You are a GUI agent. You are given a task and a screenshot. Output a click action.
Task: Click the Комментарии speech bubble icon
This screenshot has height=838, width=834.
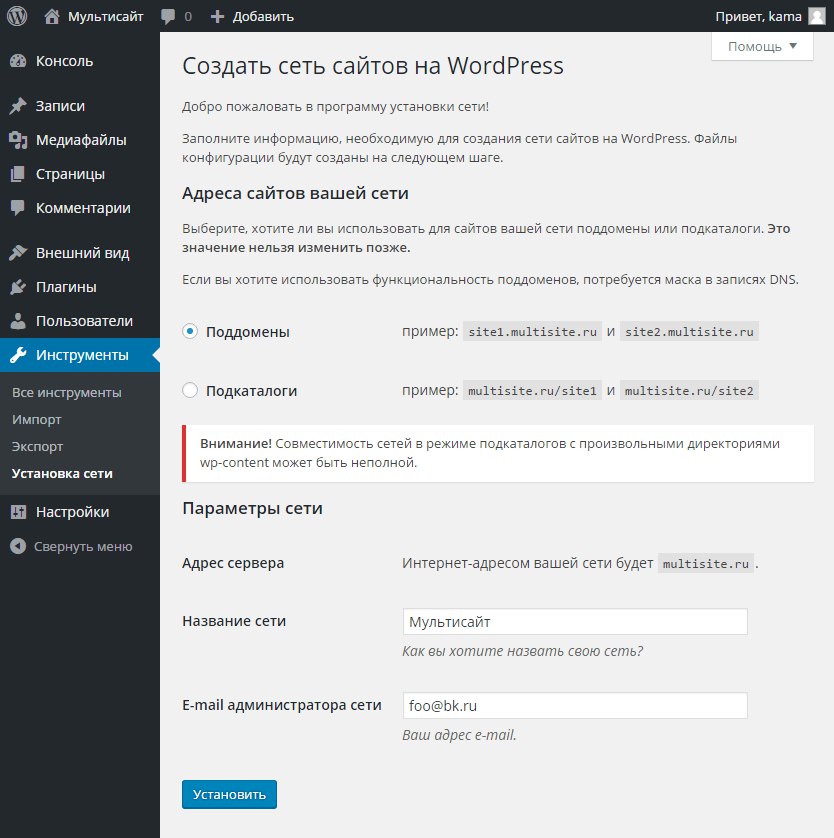(18, 208)
